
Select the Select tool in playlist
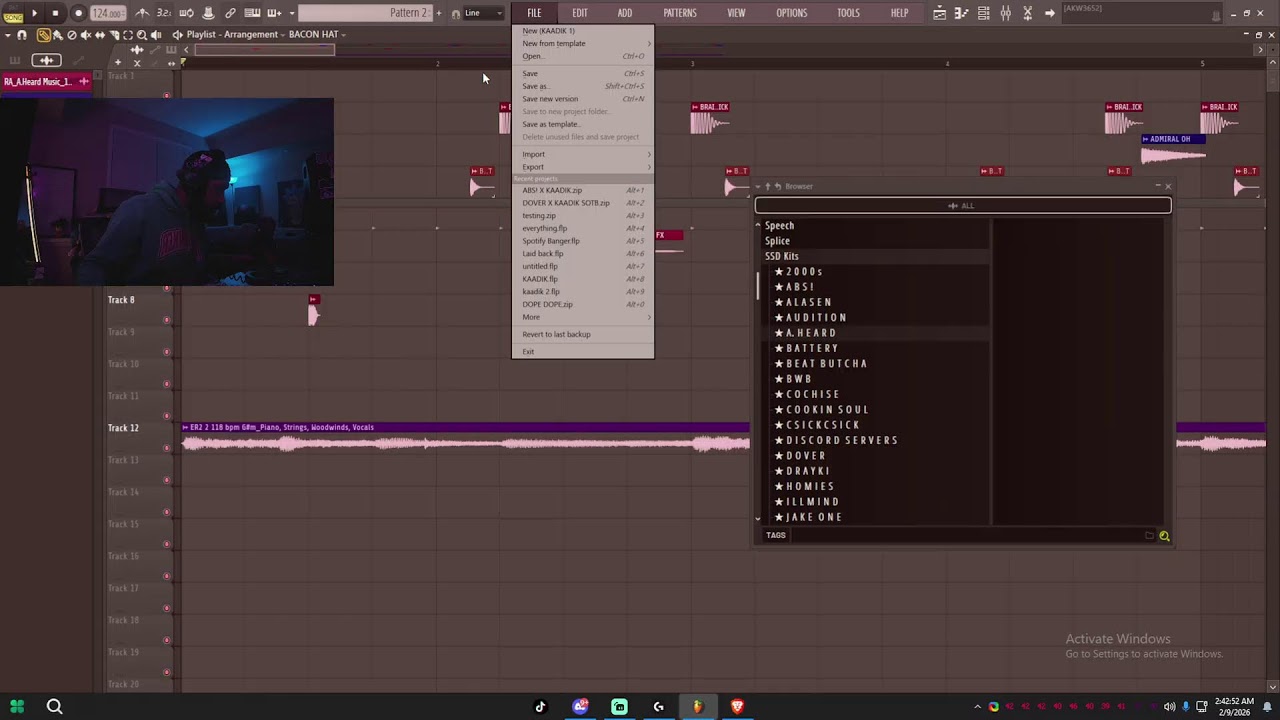point(128,35)
